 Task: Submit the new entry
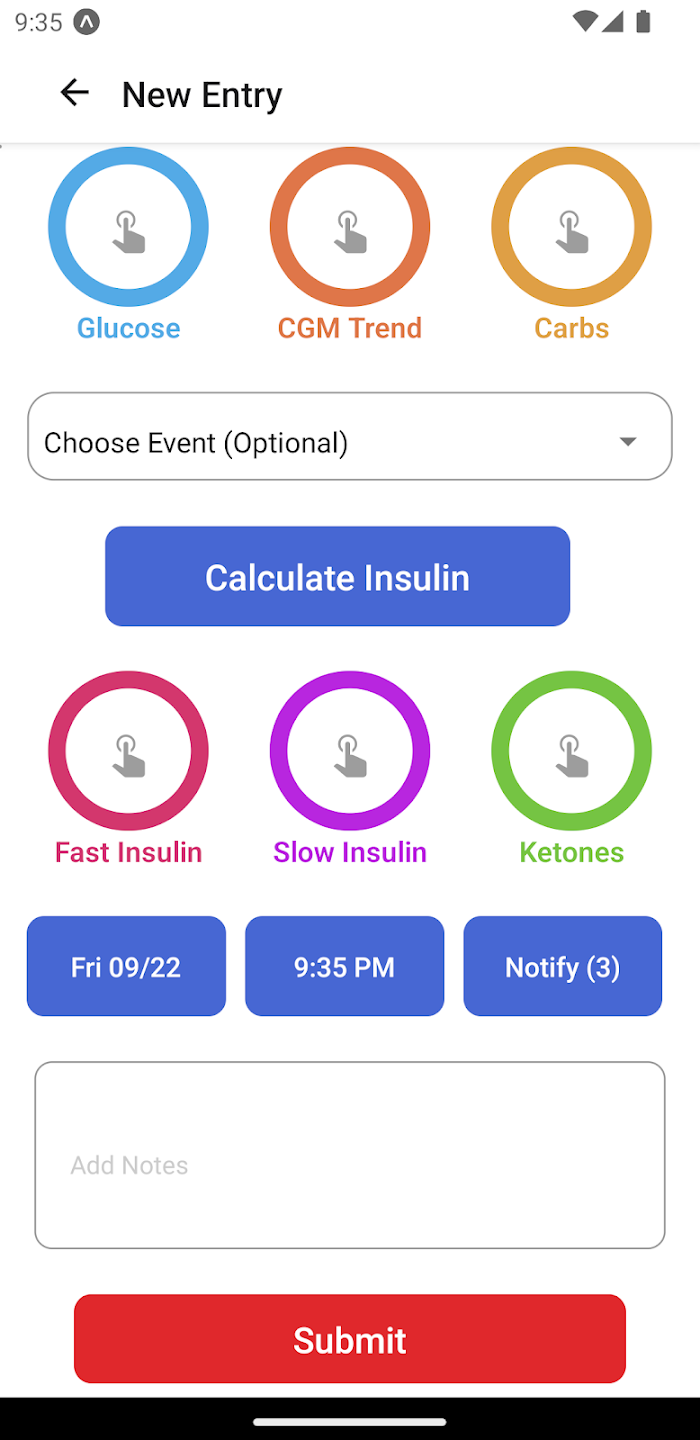(x=350, y=1339)
